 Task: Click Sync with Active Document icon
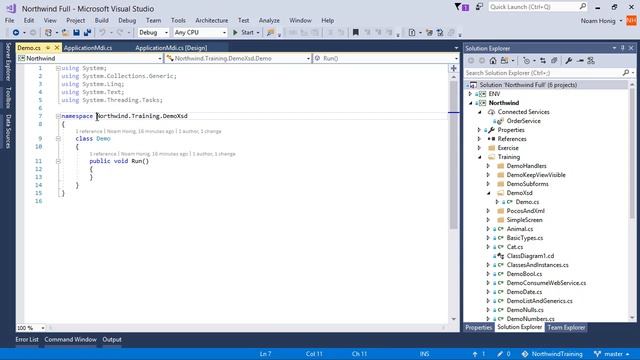[543, 61]
